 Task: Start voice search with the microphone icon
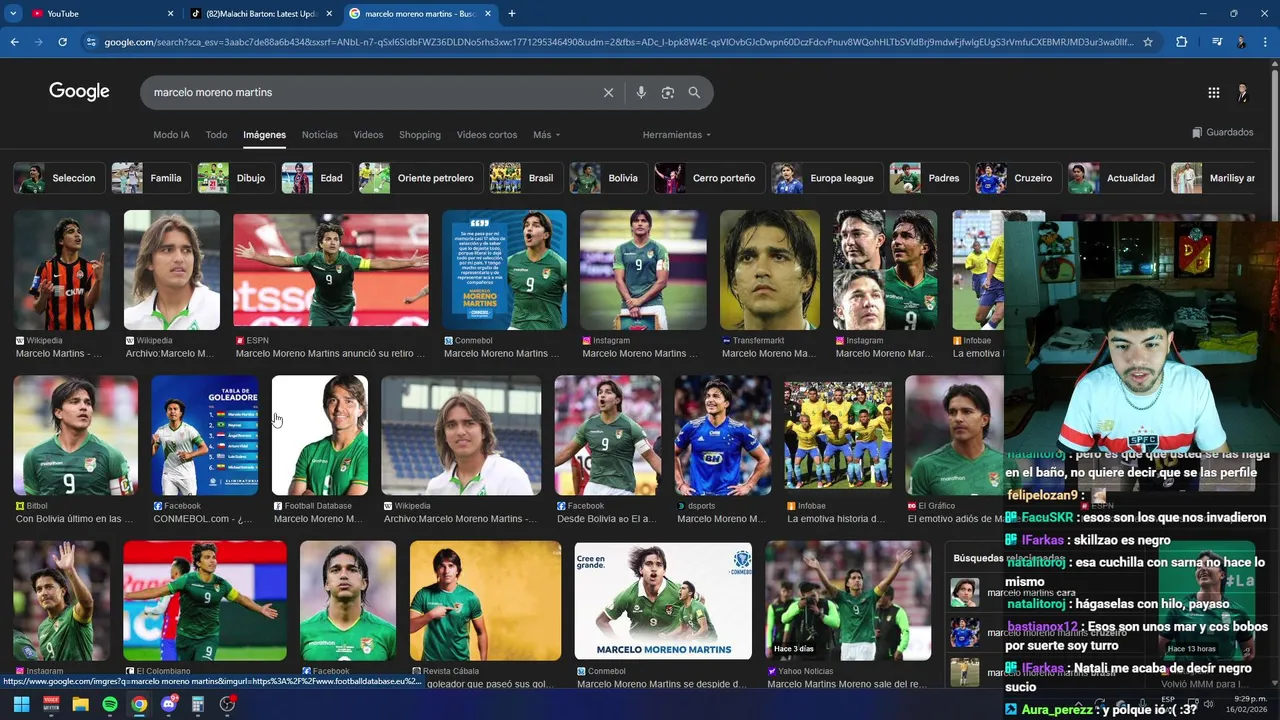[641, 92]
